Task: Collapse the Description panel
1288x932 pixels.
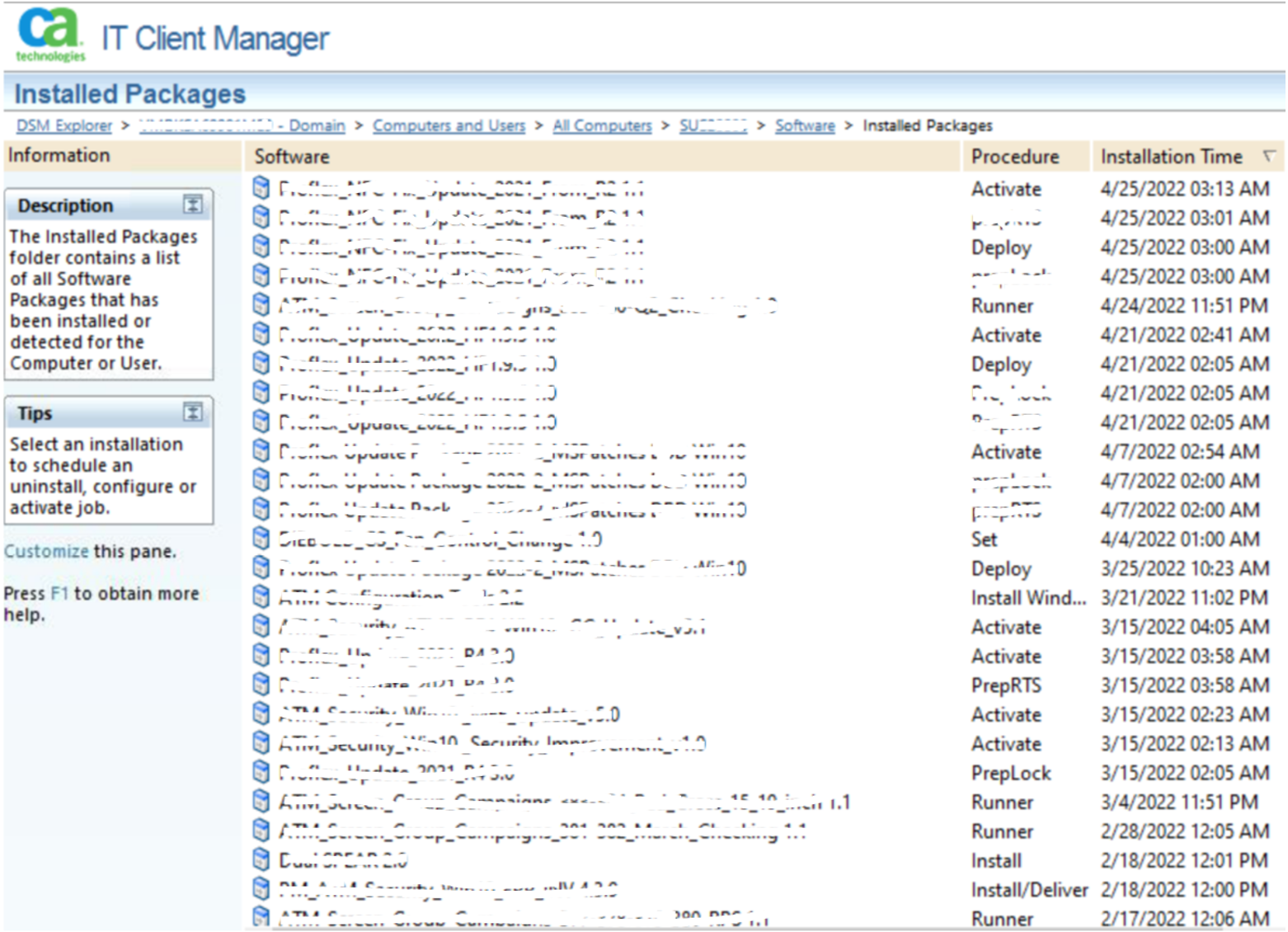Action: pos(192,205)
